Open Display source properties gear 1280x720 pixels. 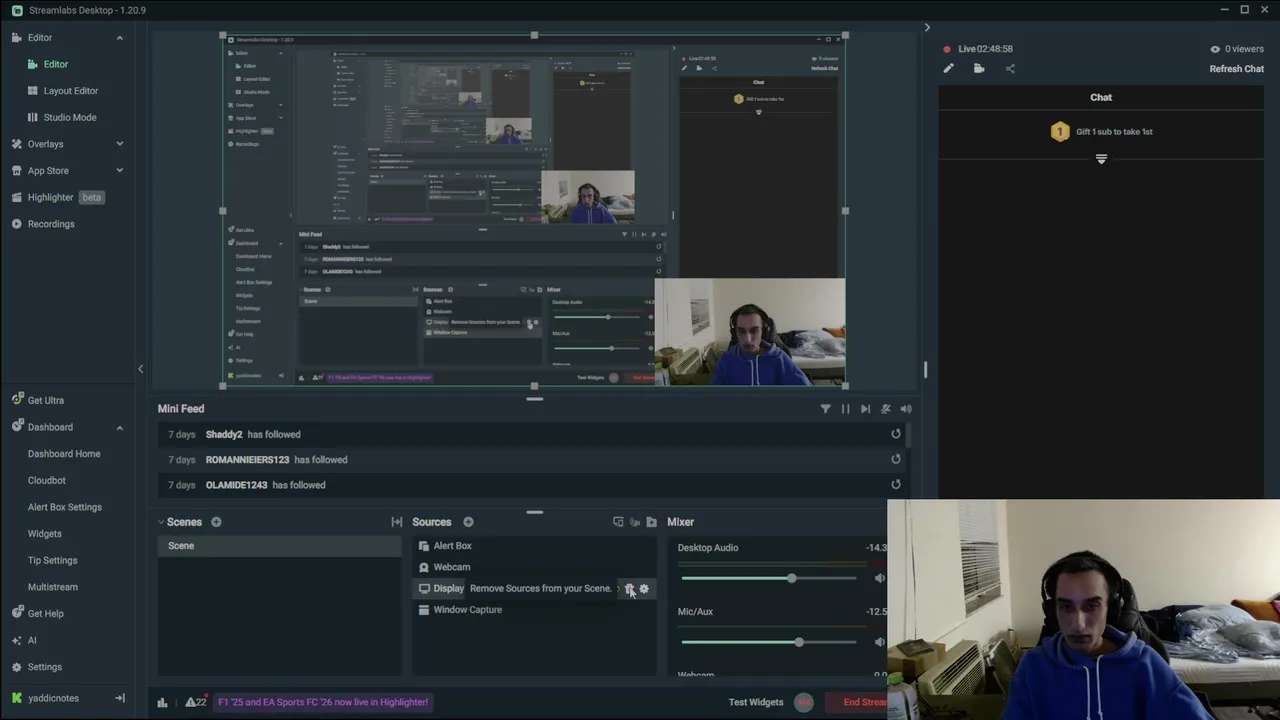click(x=644, y=589)
